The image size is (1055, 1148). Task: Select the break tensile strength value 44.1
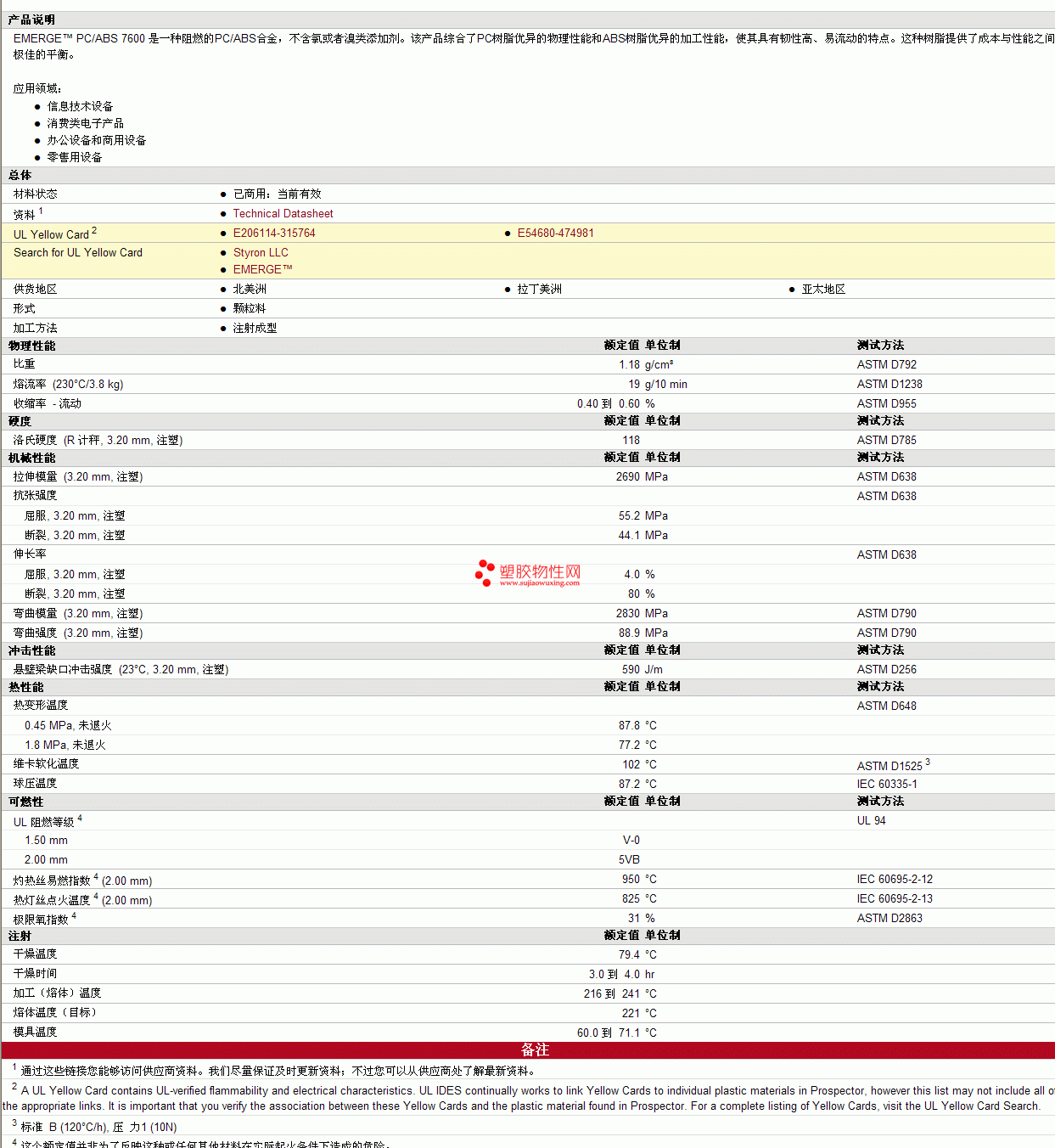(629, 536)
